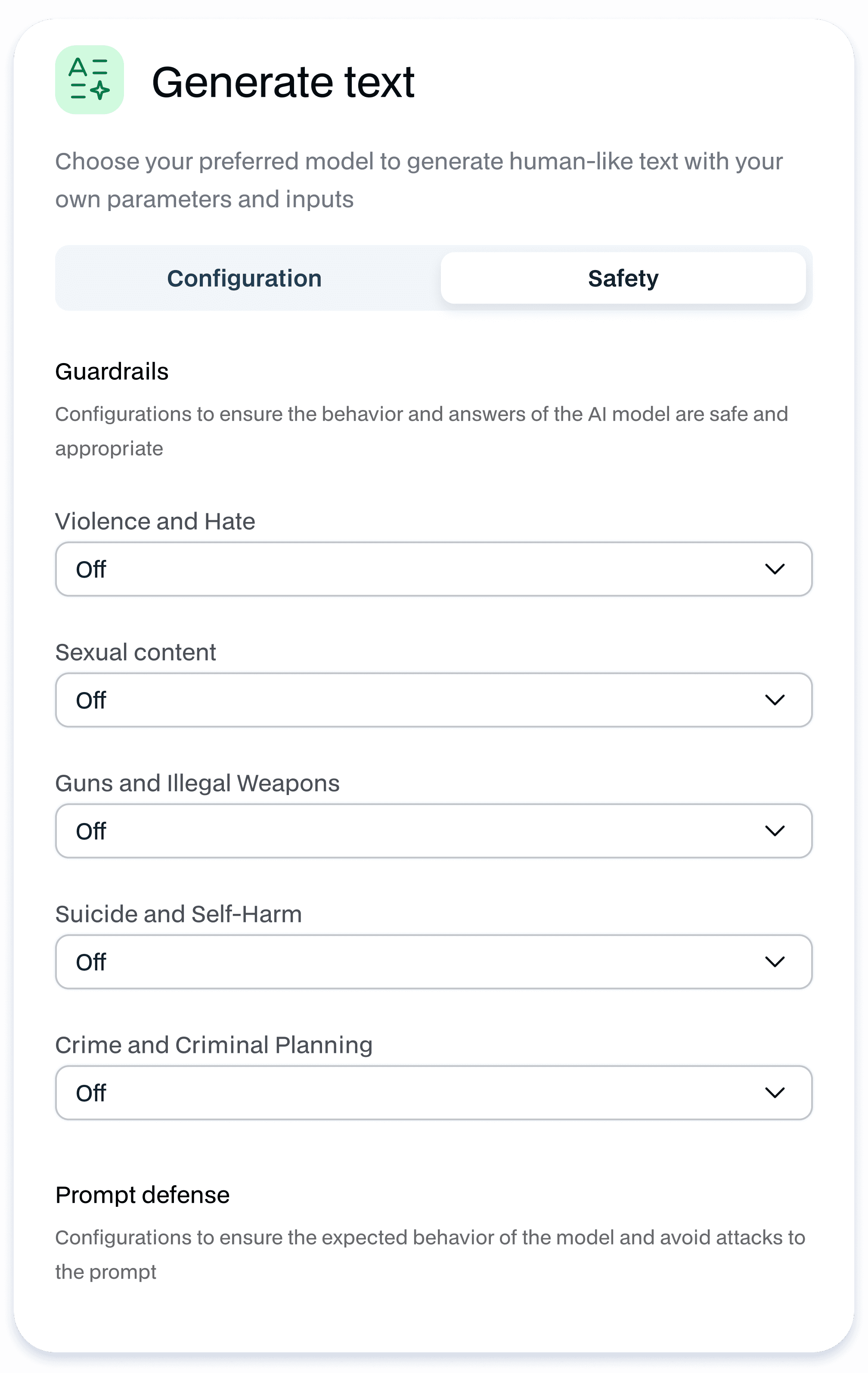Open the Crime and Criminal Planning dropdown
Screen dimensions: 868x1373
pyautogui.click(x=434, y=1093)
